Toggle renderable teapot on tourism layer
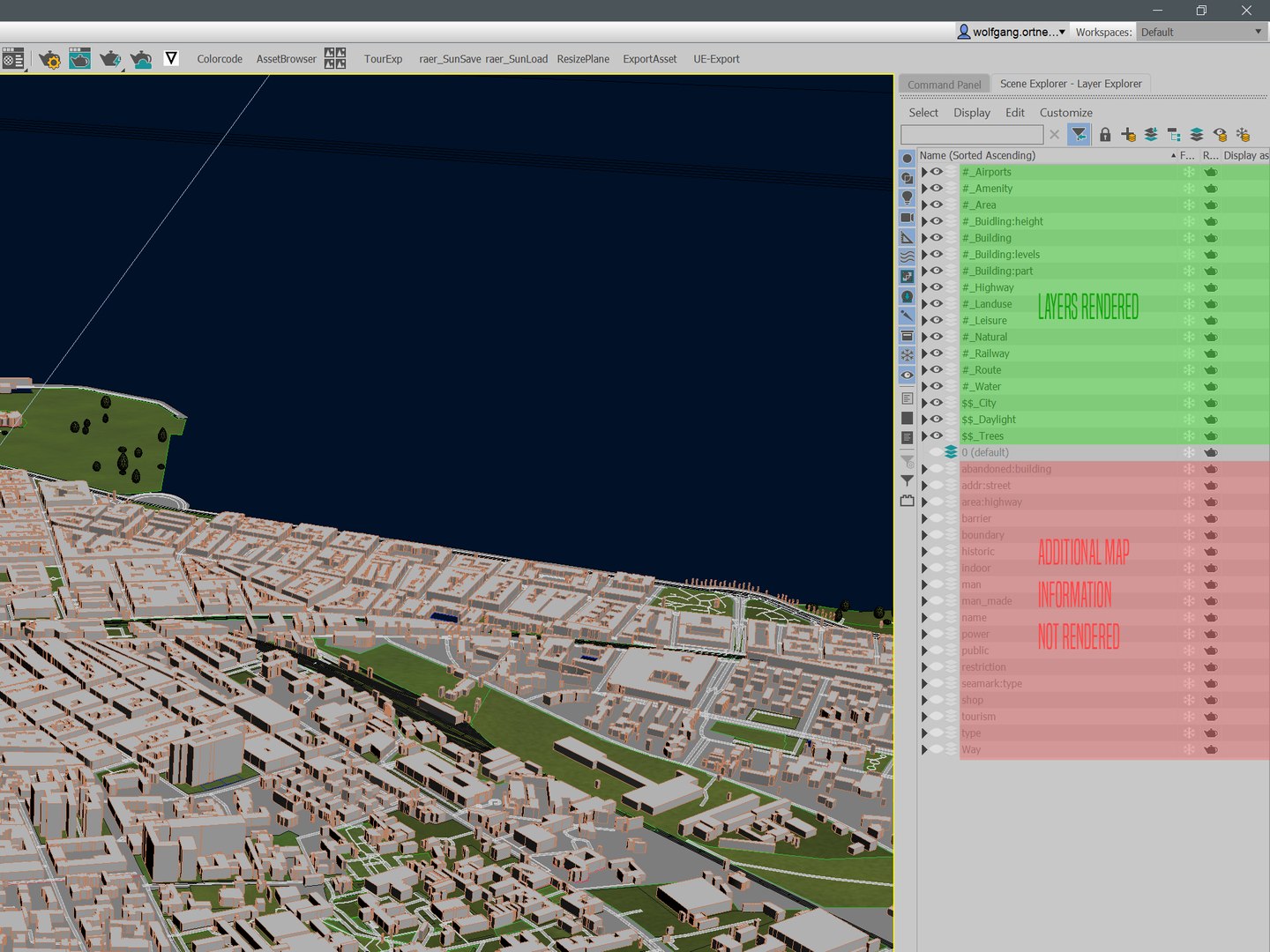 (1211, 717)
